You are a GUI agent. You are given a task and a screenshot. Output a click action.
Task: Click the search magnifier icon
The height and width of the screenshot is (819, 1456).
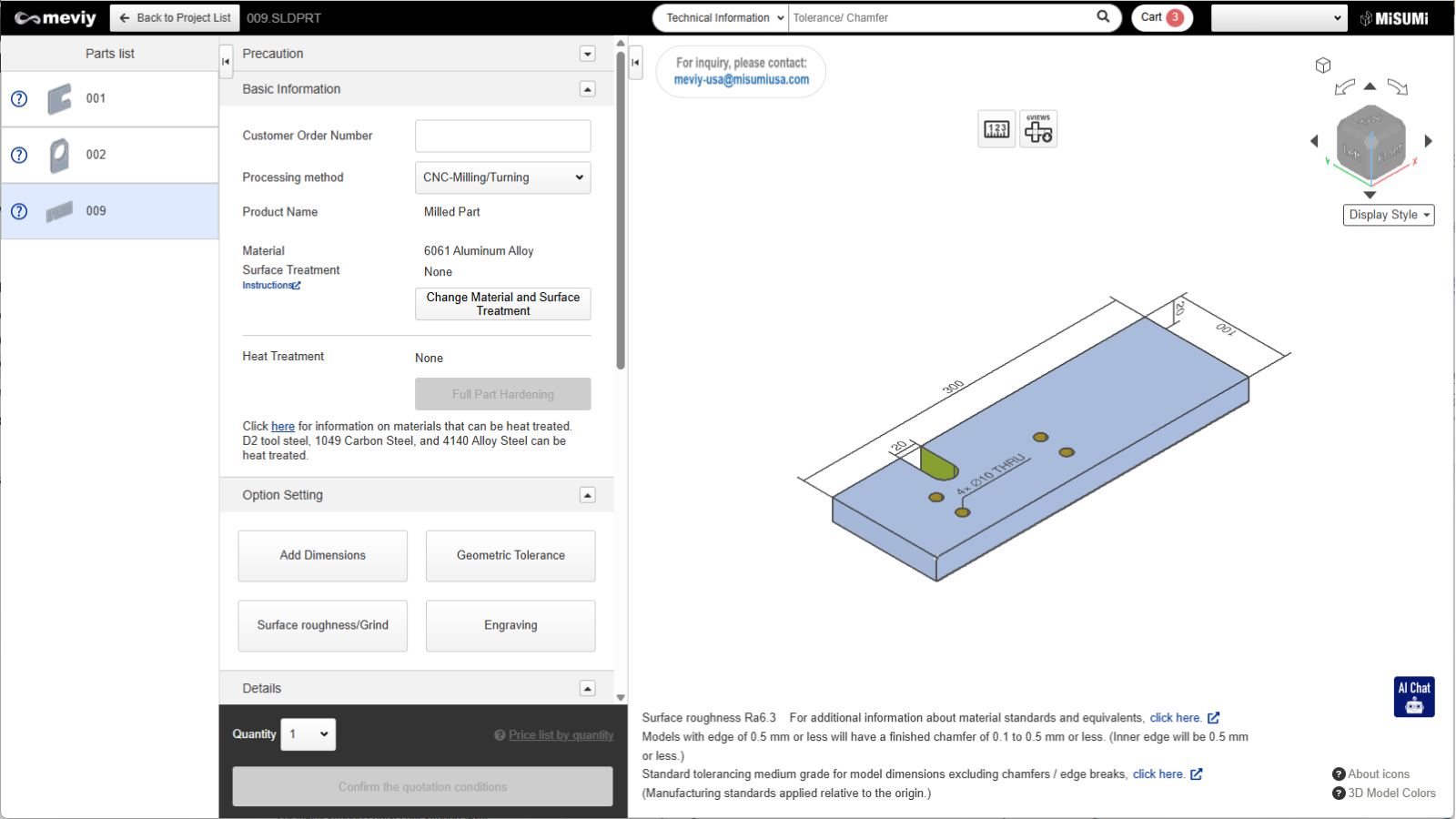click(1103, 16)
